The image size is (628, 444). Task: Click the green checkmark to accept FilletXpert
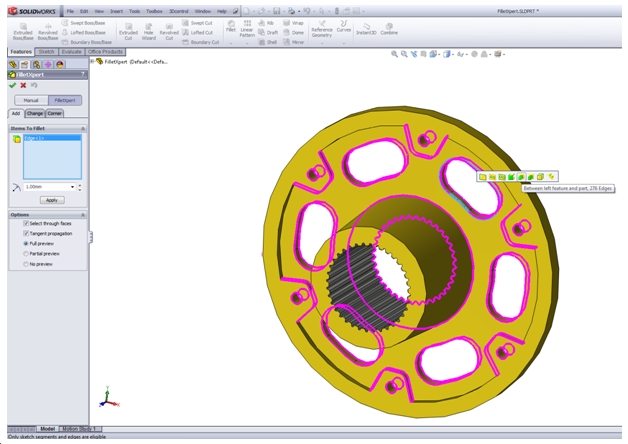[12, 85]
